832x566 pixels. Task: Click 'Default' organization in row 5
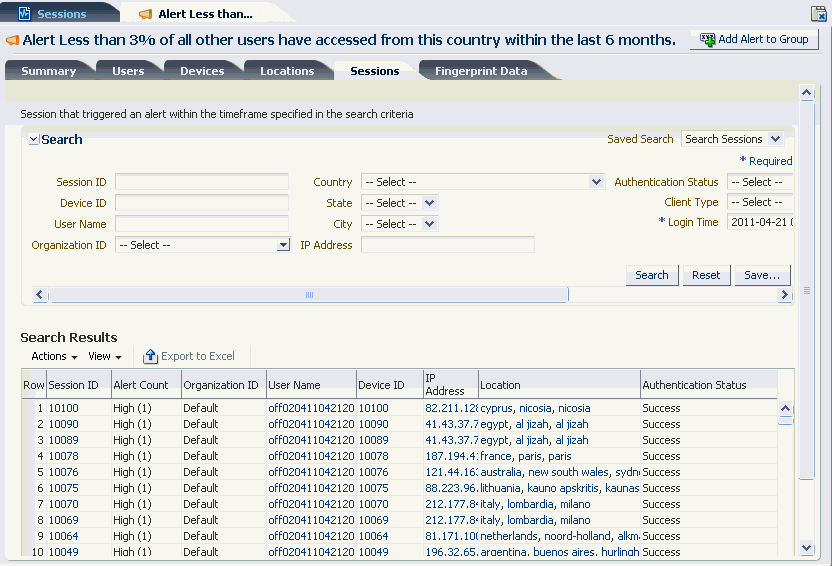[201, 472]
